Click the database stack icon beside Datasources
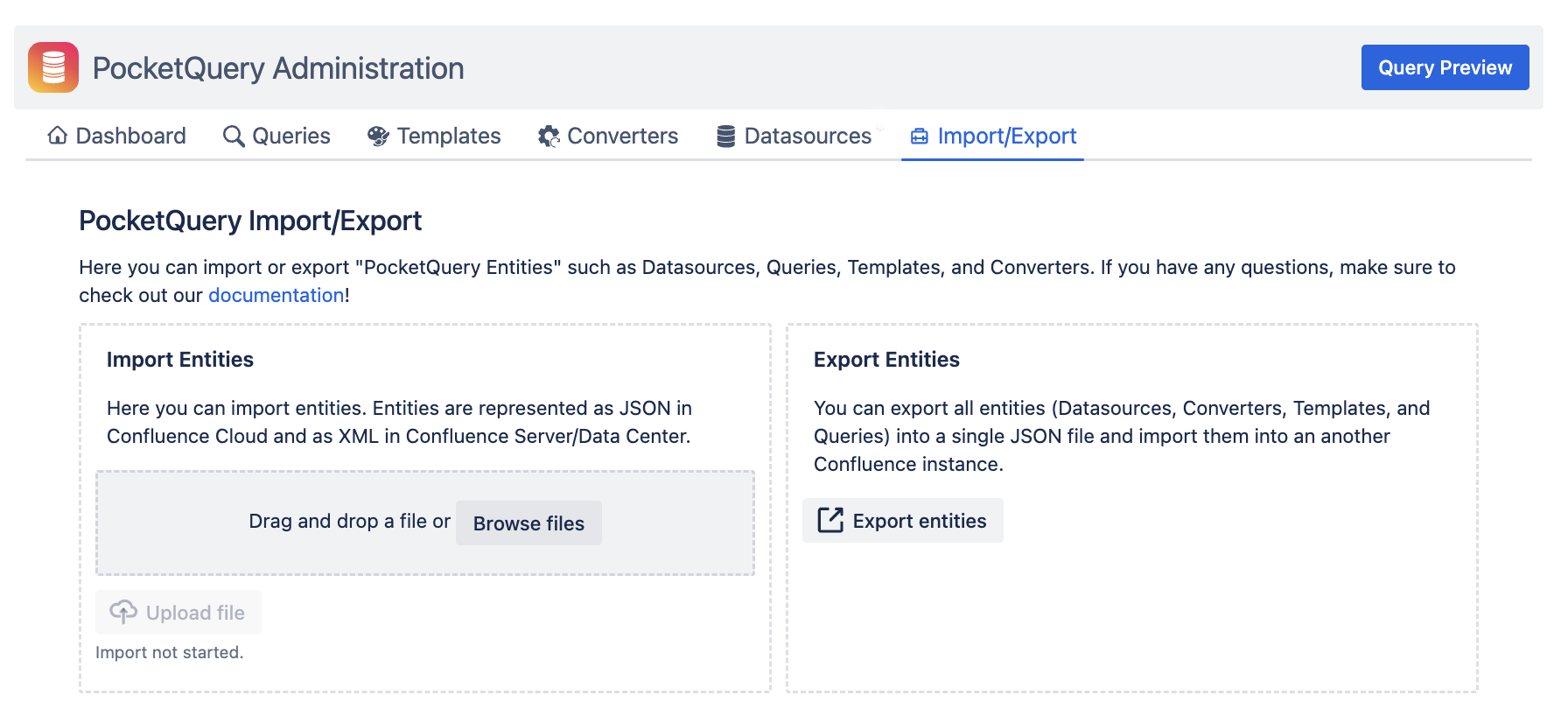 [725, 137]
